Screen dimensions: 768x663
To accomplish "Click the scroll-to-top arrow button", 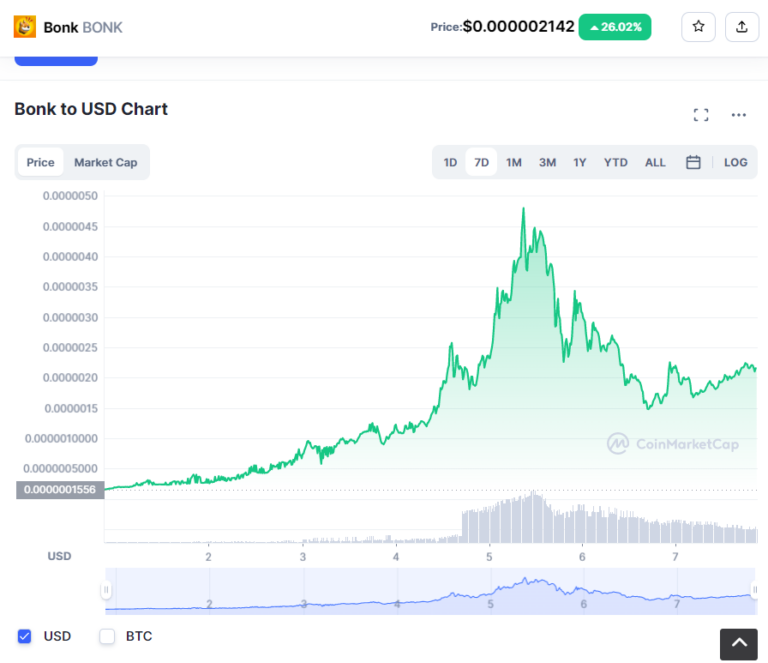I will point(739,645).
